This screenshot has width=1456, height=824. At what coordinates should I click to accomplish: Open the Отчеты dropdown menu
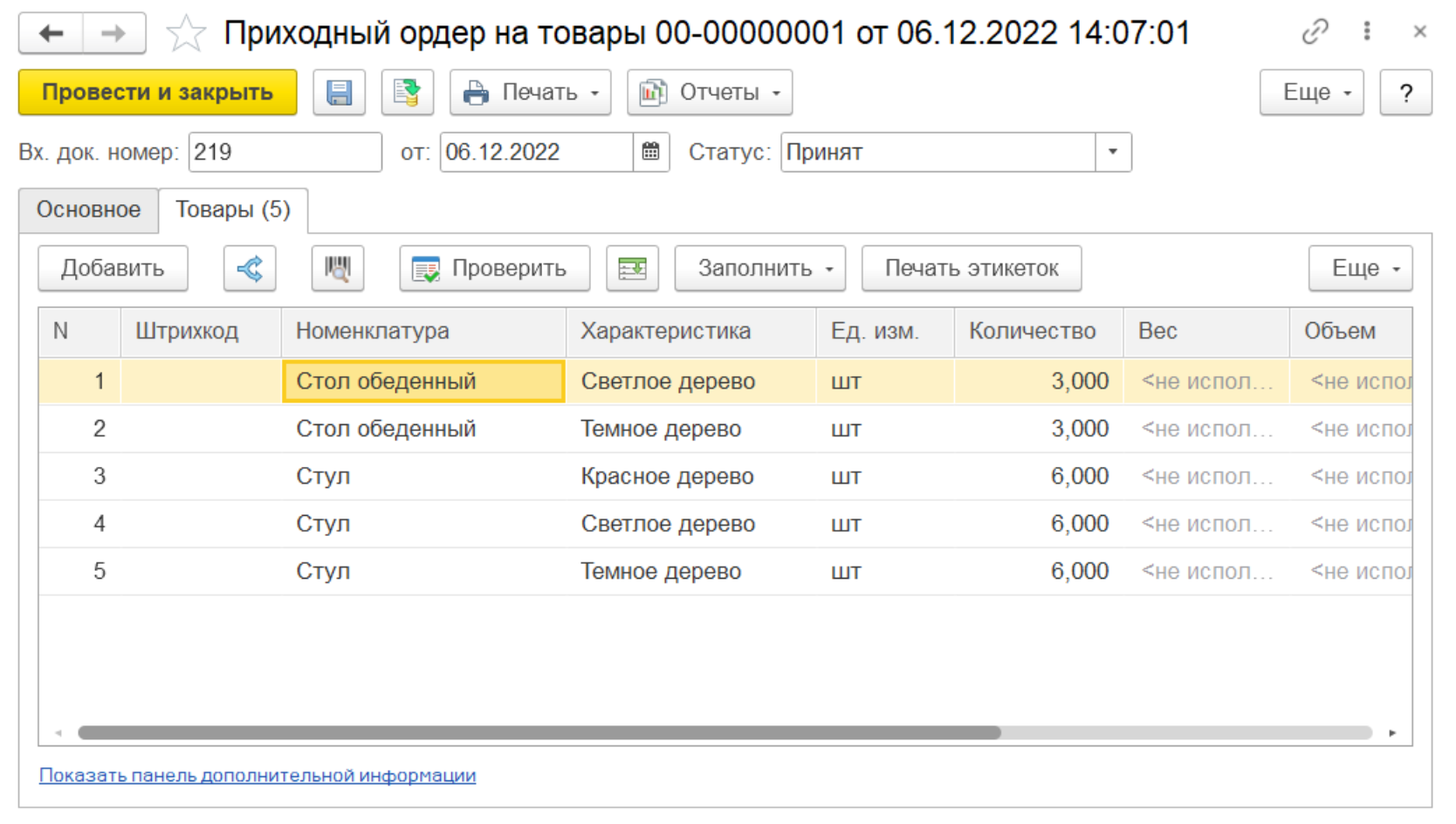point(709,93)
